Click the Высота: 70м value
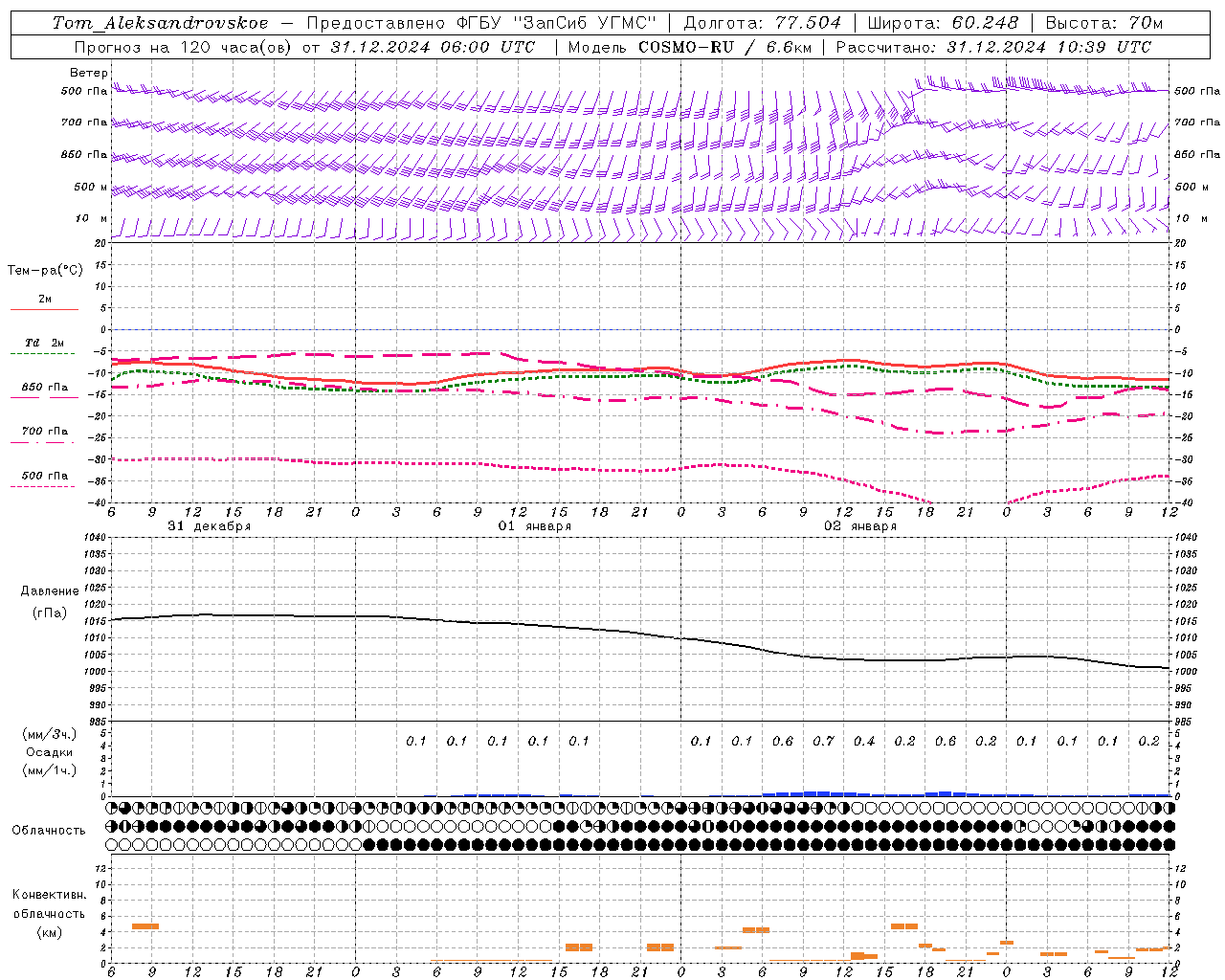 1104,23
